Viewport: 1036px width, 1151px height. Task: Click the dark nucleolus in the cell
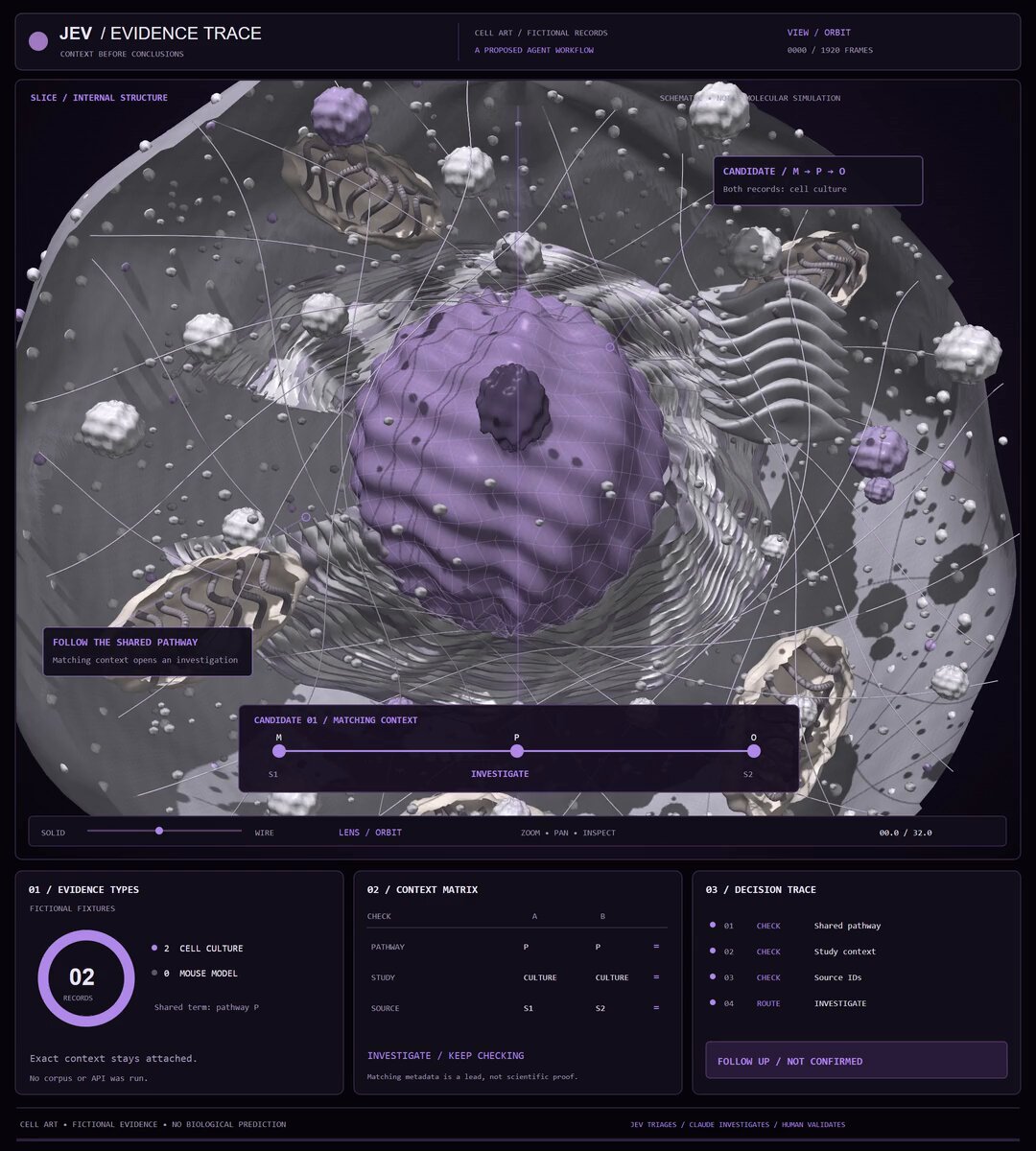514,406
